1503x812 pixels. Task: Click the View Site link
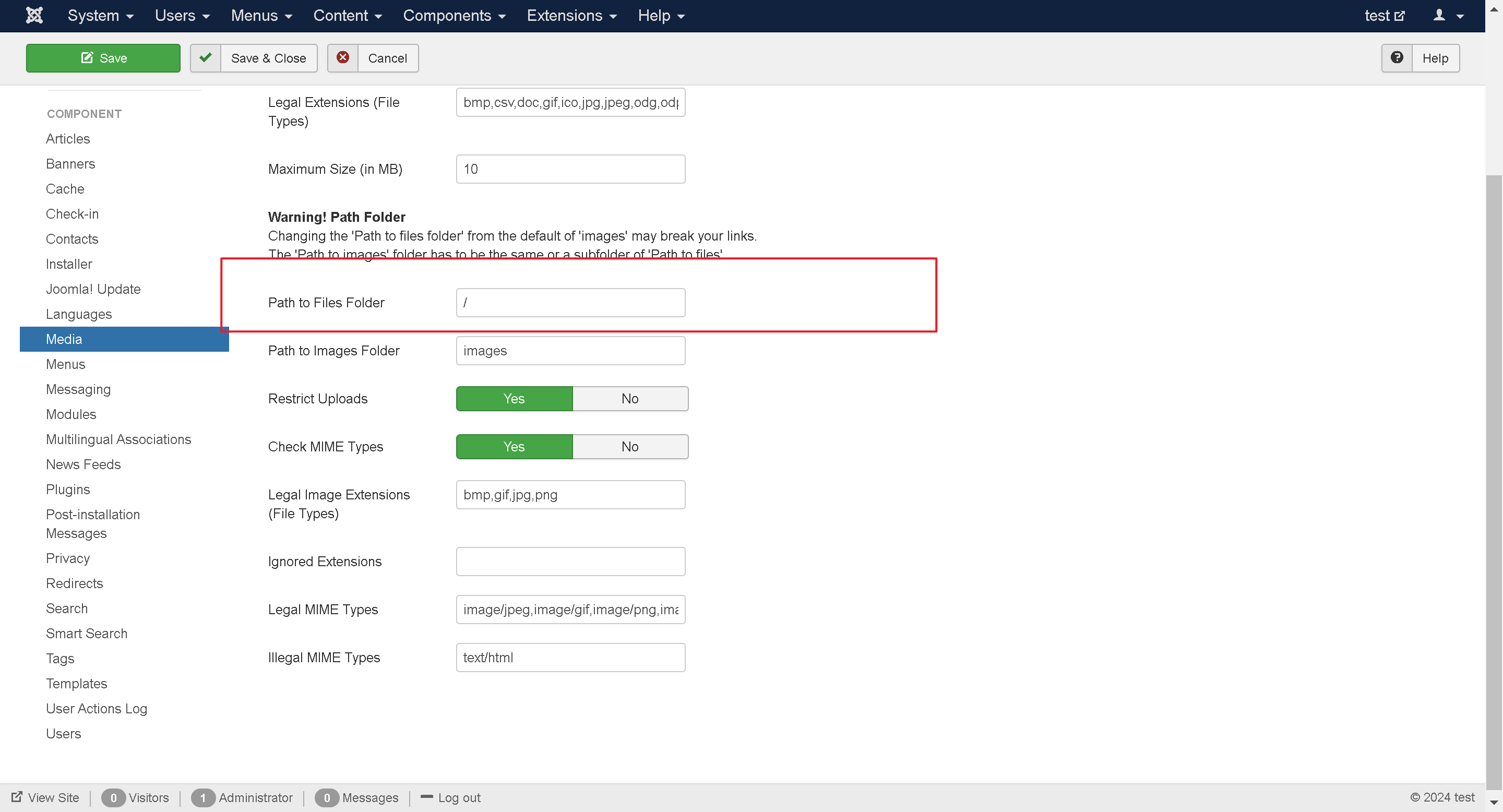tap(45, 797)
